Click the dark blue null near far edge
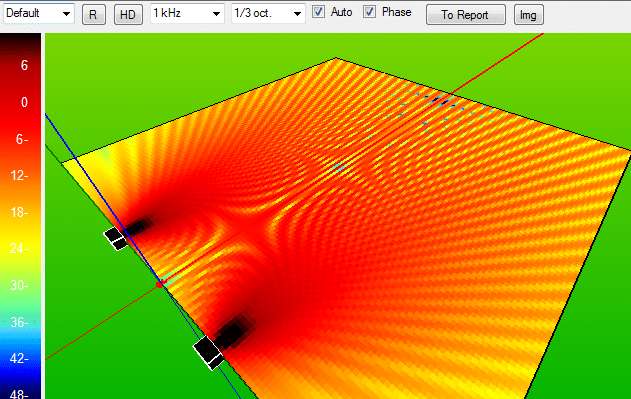 [441, 100]
